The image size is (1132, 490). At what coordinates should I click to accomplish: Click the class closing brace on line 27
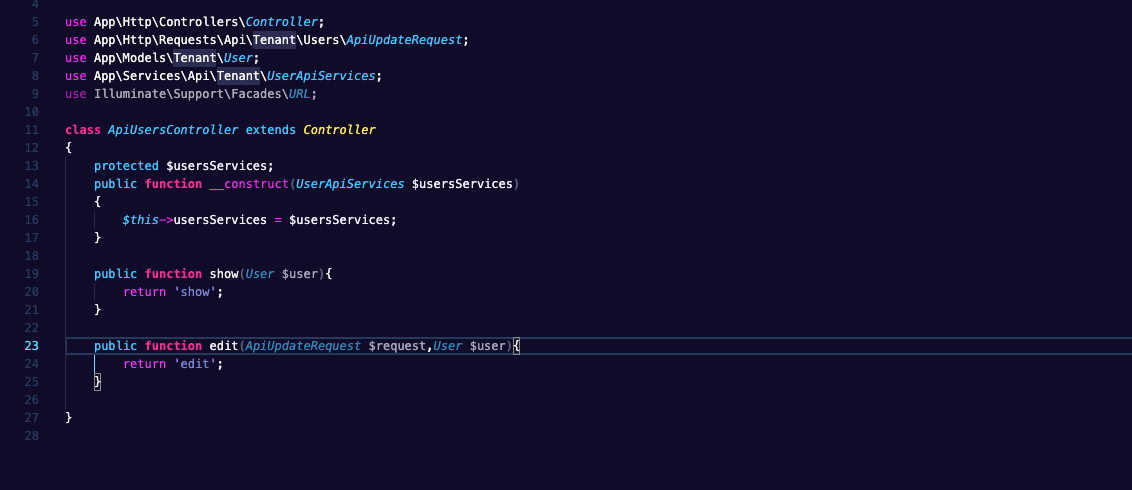point(69,417)
